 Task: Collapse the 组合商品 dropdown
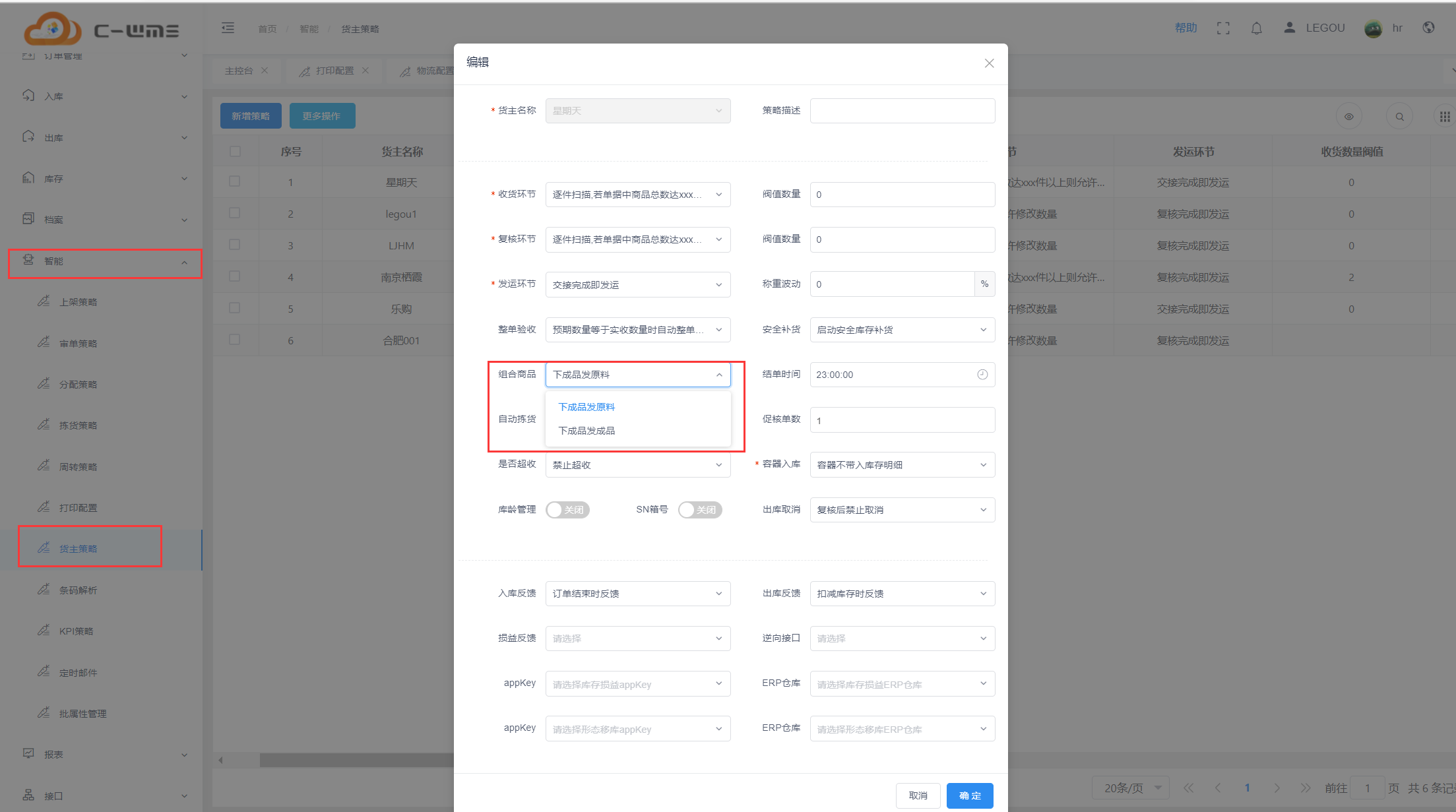click(x=638, y=374)
